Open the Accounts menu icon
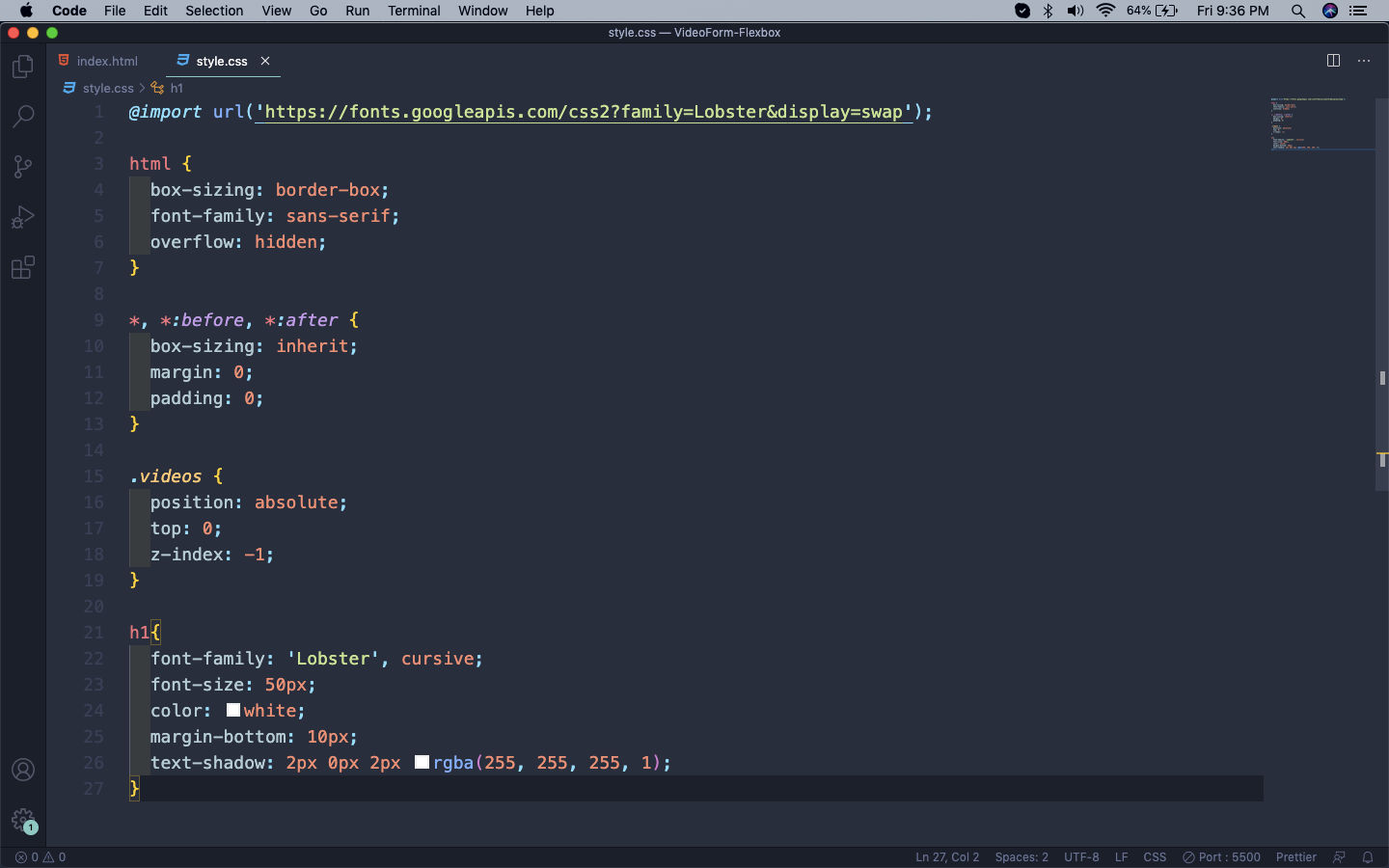Viewport: 1389px width, 868px height. tap(23, 770)
